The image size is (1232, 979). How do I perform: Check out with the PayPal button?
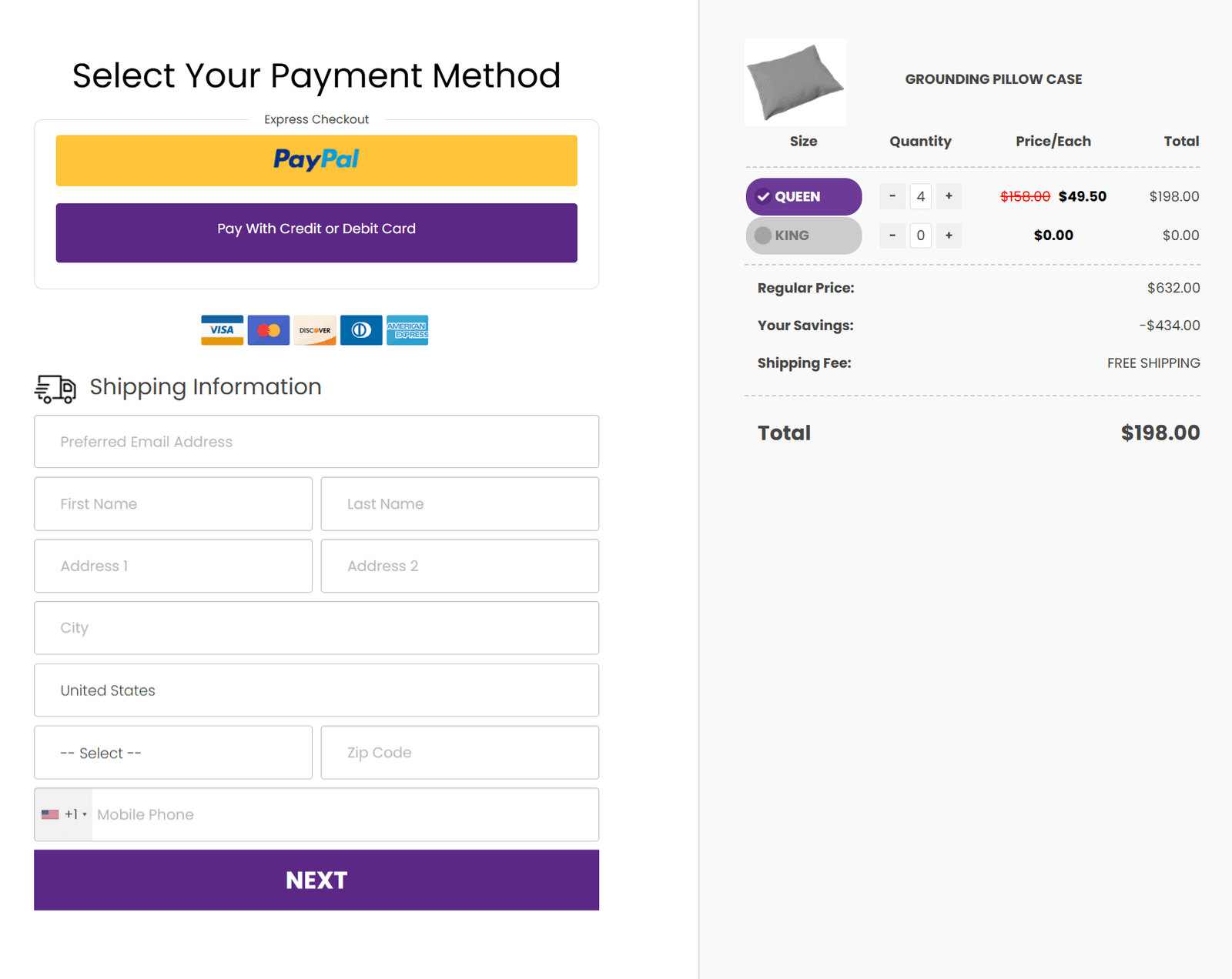click(x=316, y=160)
